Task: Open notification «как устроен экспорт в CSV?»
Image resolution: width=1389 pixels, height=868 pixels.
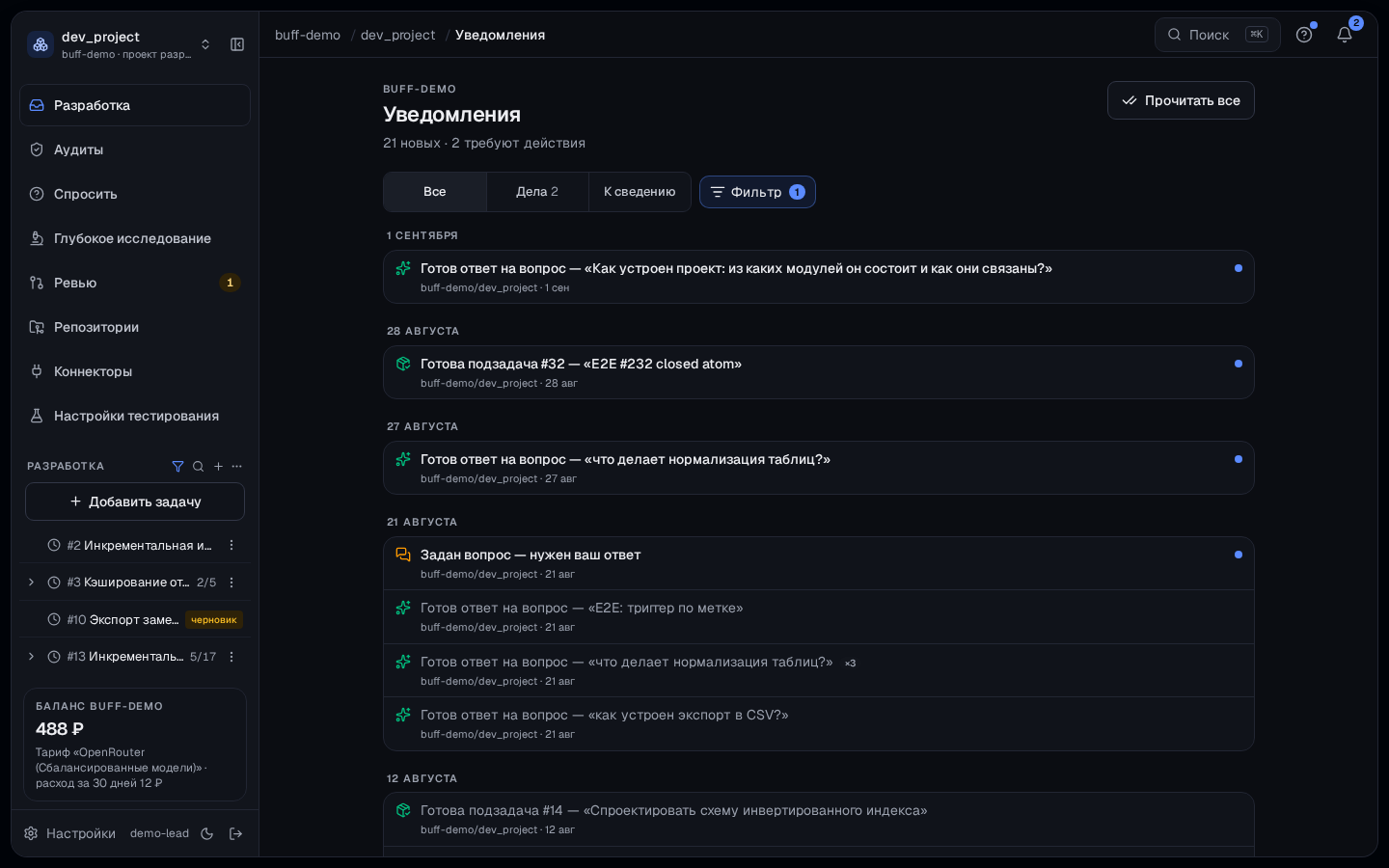Action: tap(819, 723)
